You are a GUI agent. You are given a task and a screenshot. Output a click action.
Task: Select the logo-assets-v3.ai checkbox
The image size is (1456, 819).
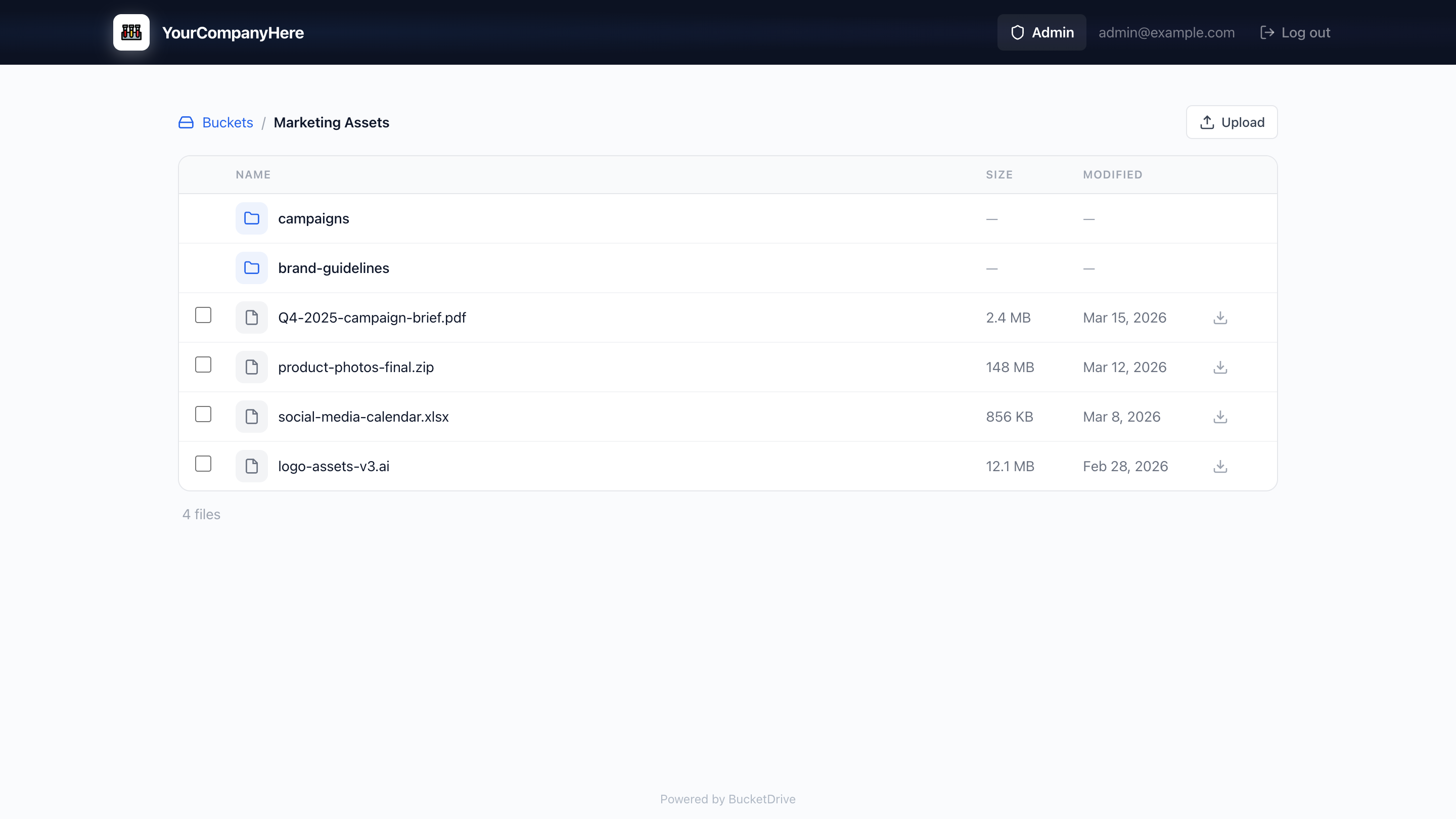click(203, 464)
